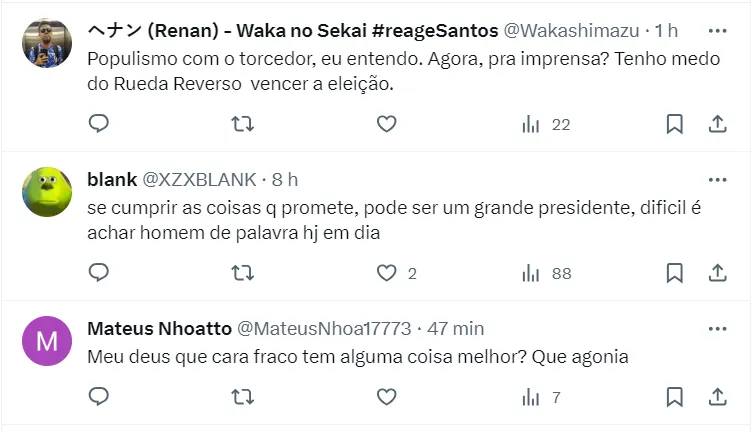Bookmark Wakashimazu's tweet
The width and height of the screenshot is (752, 433).
coord(675,124)
